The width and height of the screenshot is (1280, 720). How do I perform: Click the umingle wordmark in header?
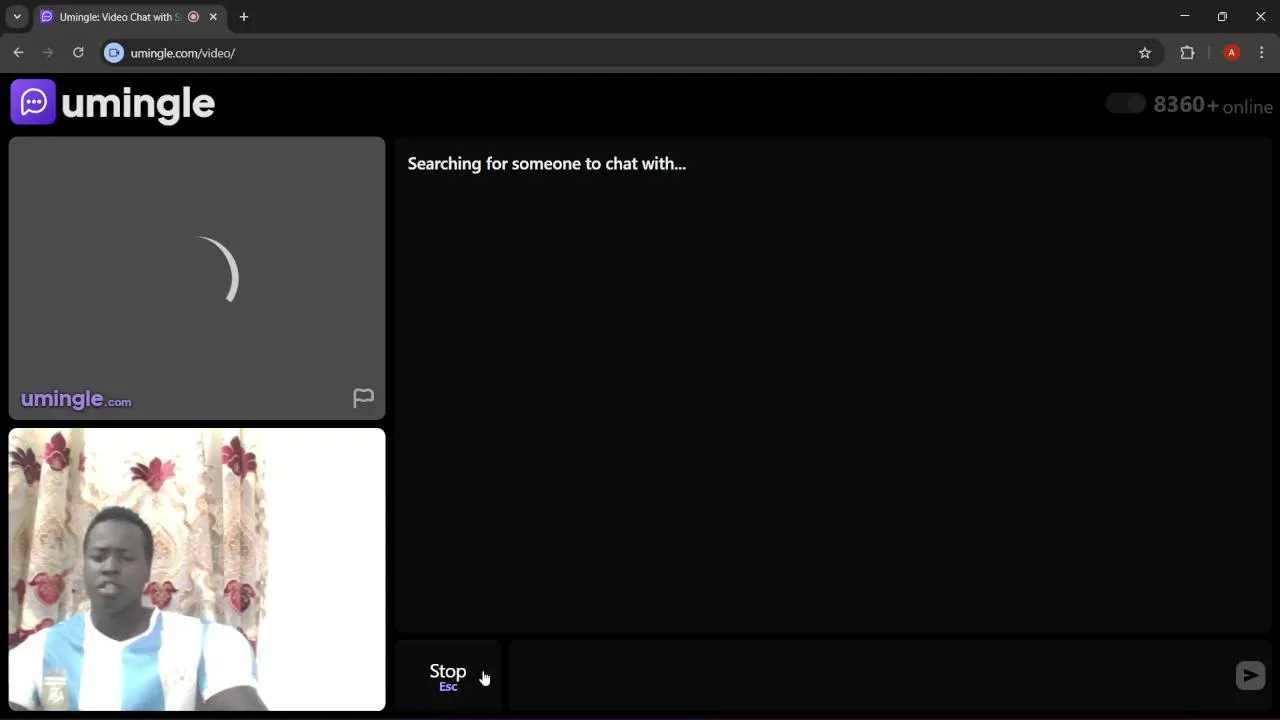[138, 103]
